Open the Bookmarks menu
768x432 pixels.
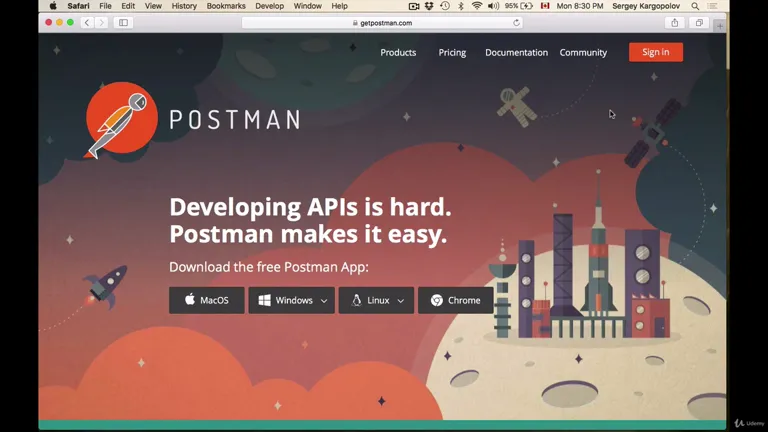pyautogui.click(x=226, y=6)
